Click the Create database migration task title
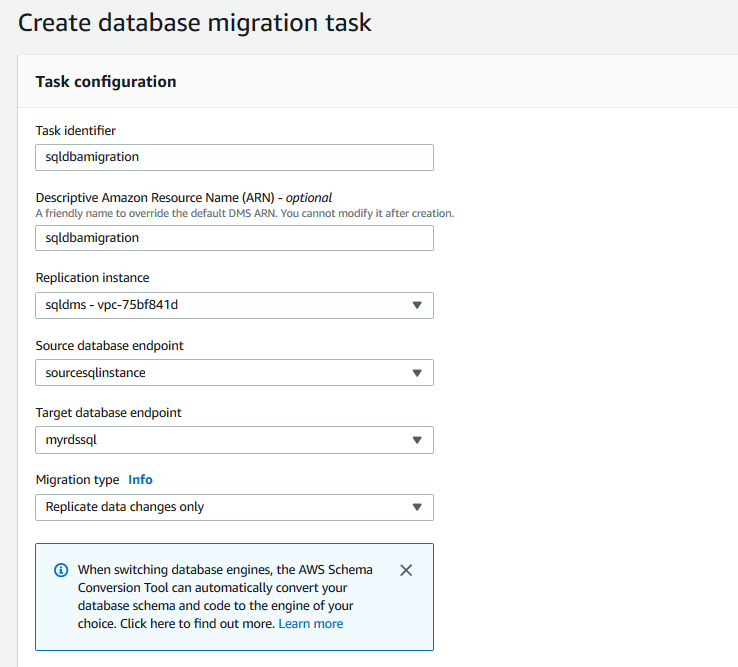This screenshot has height=667, width=738. [x=195, y=23]
